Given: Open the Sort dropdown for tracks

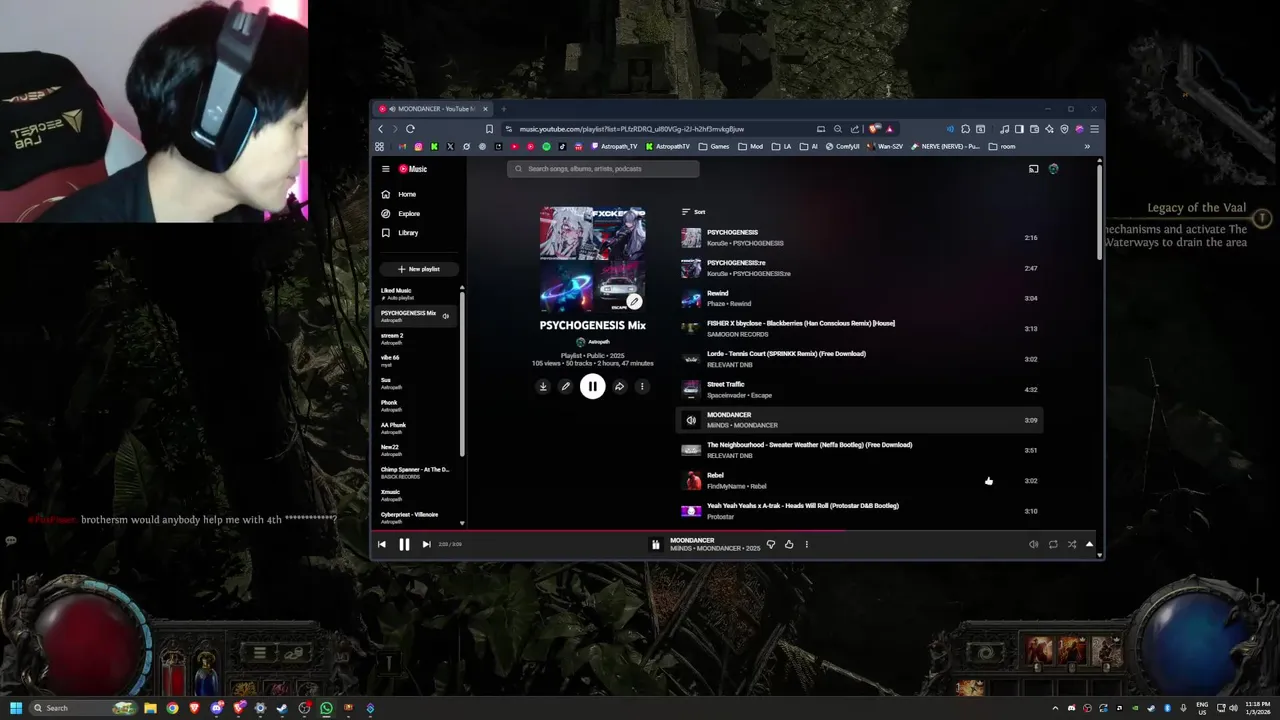Looking at the screenshot, I should tap(693, 212).
